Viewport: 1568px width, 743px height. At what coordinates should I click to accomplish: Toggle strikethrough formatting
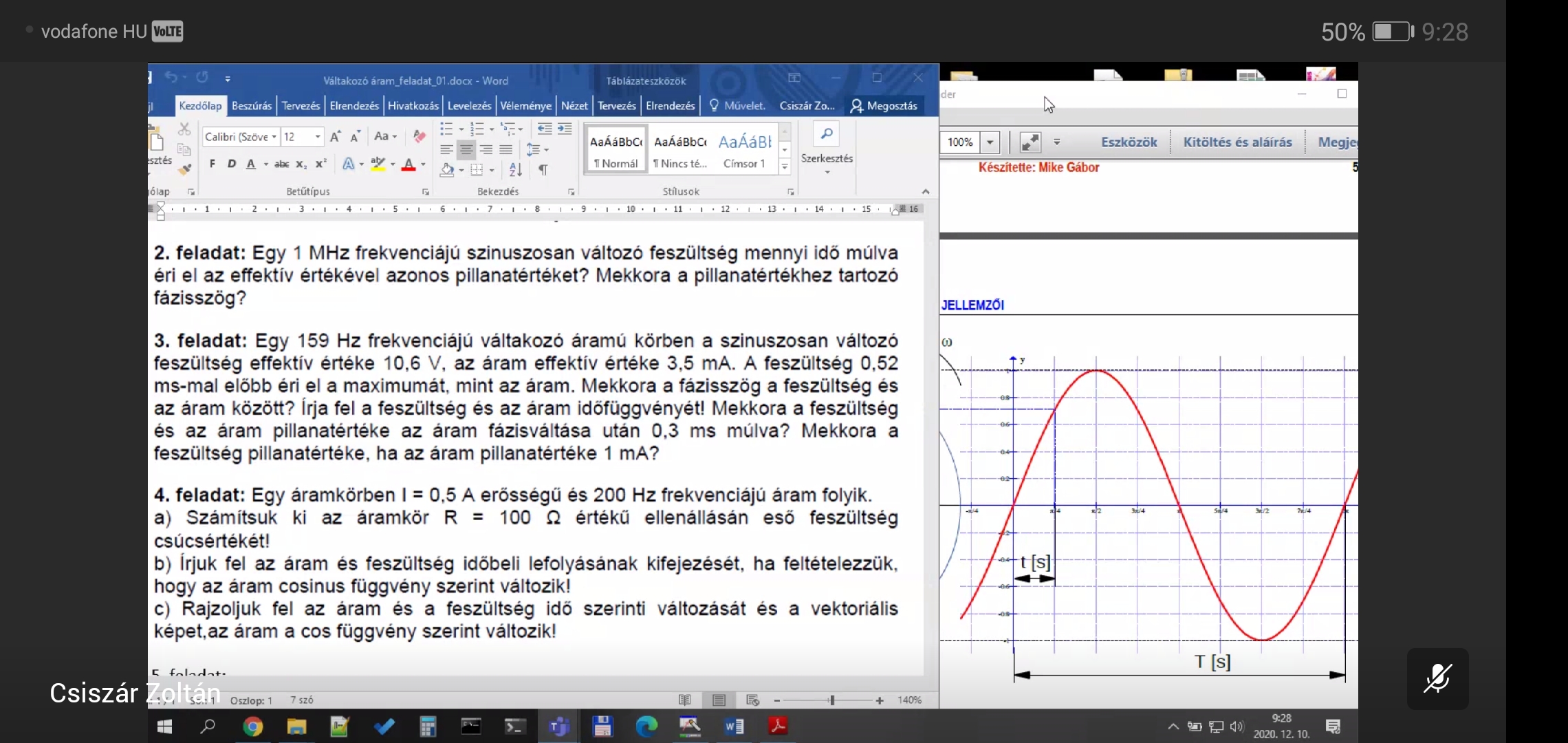tap(281, 164)
